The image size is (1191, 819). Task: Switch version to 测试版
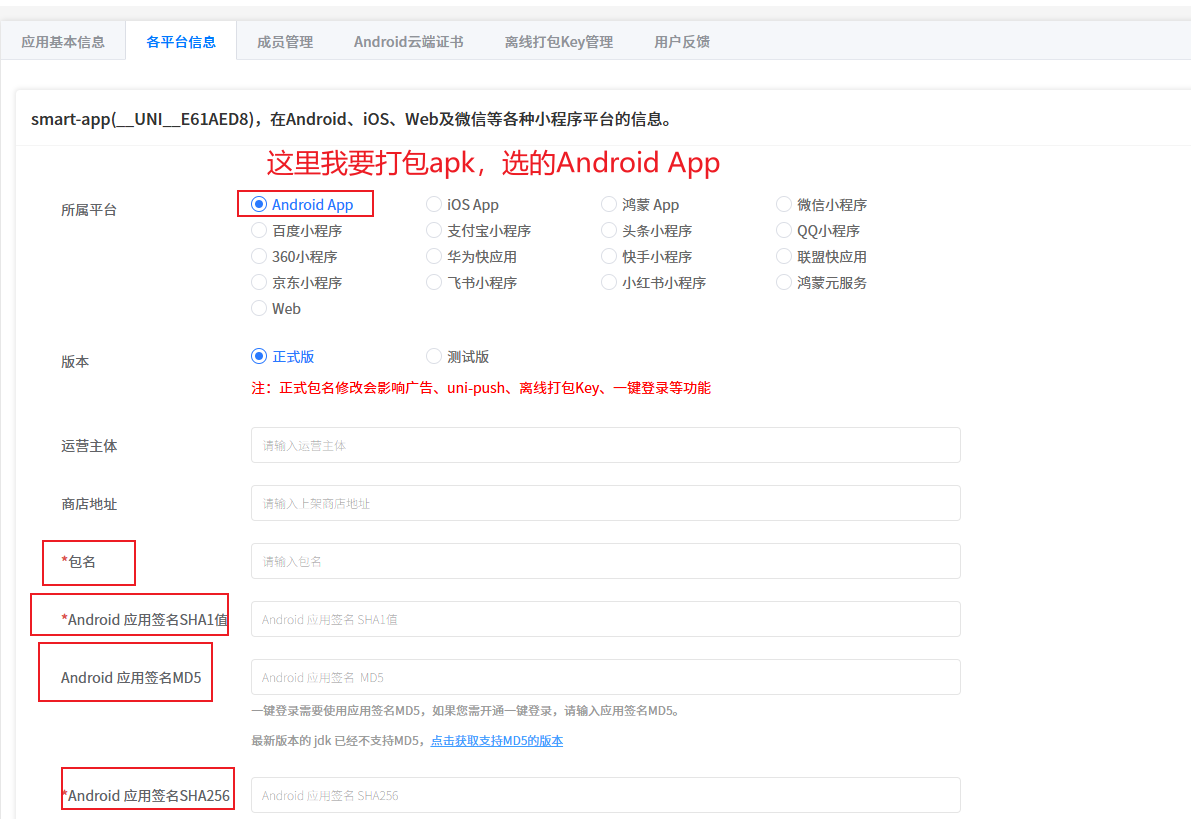[434, 355]
